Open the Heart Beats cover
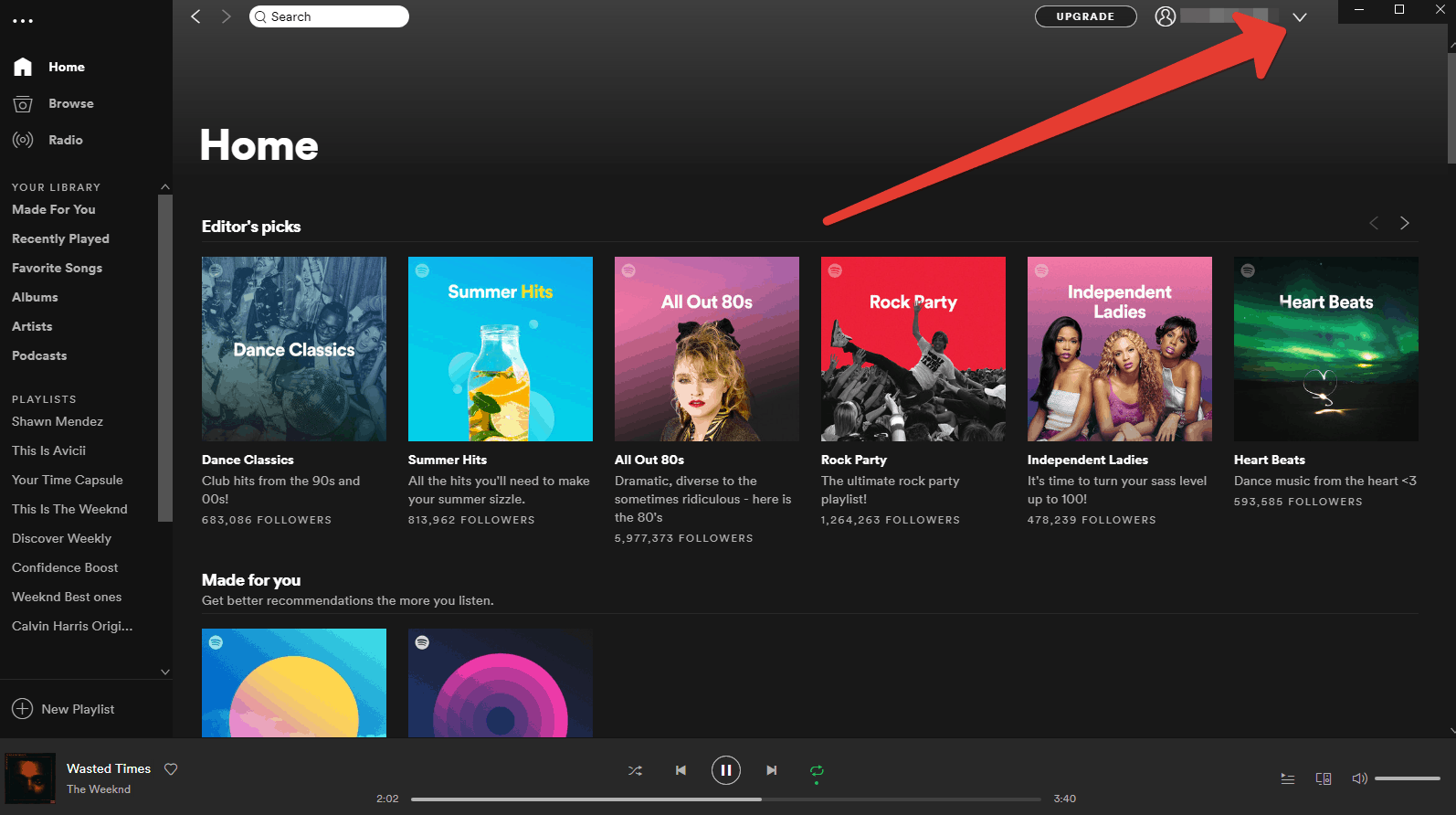The image size is (1456, 815). pos(1326,349)
